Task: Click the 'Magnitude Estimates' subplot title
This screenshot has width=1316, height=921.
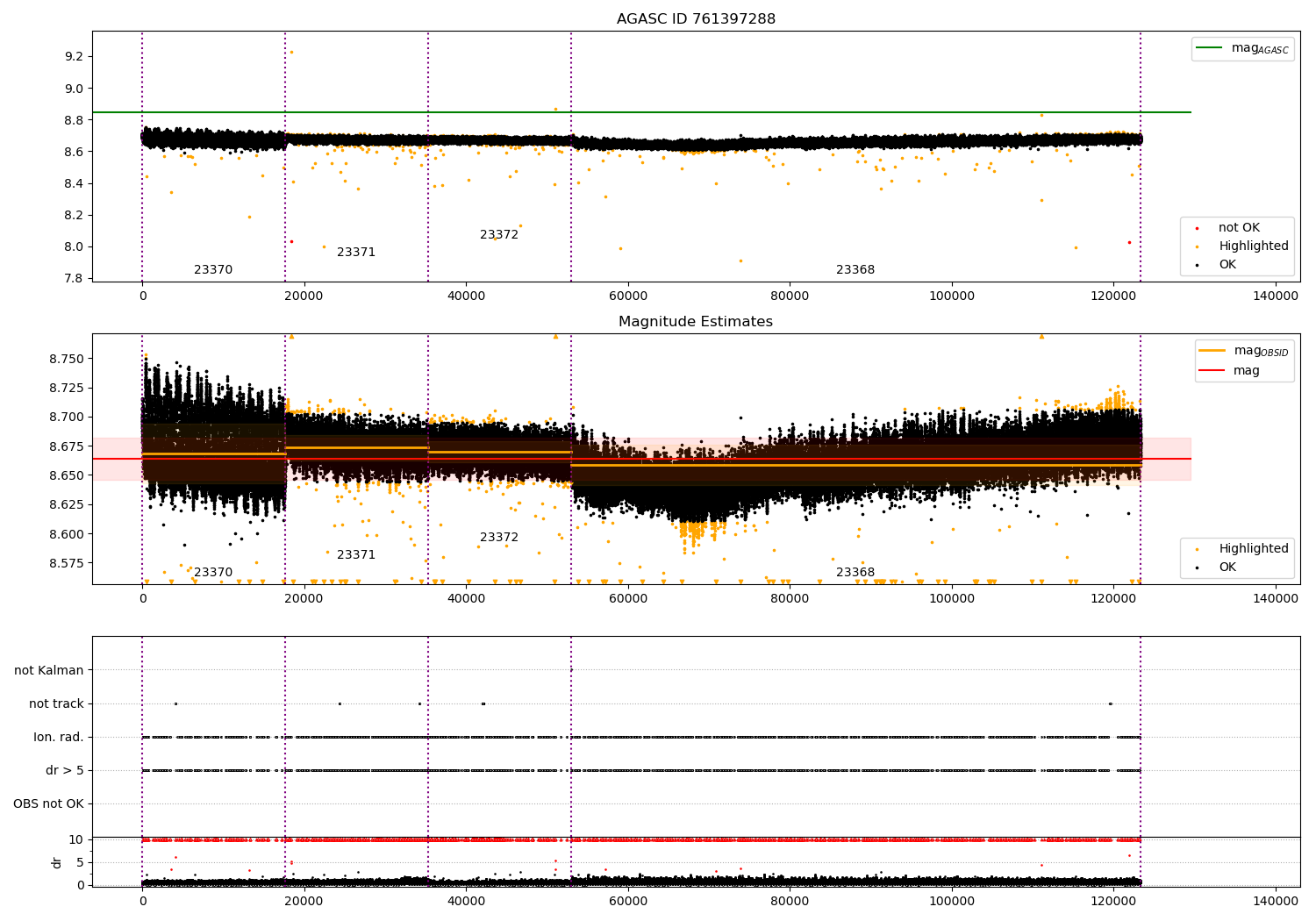Action: click(696, 322)
